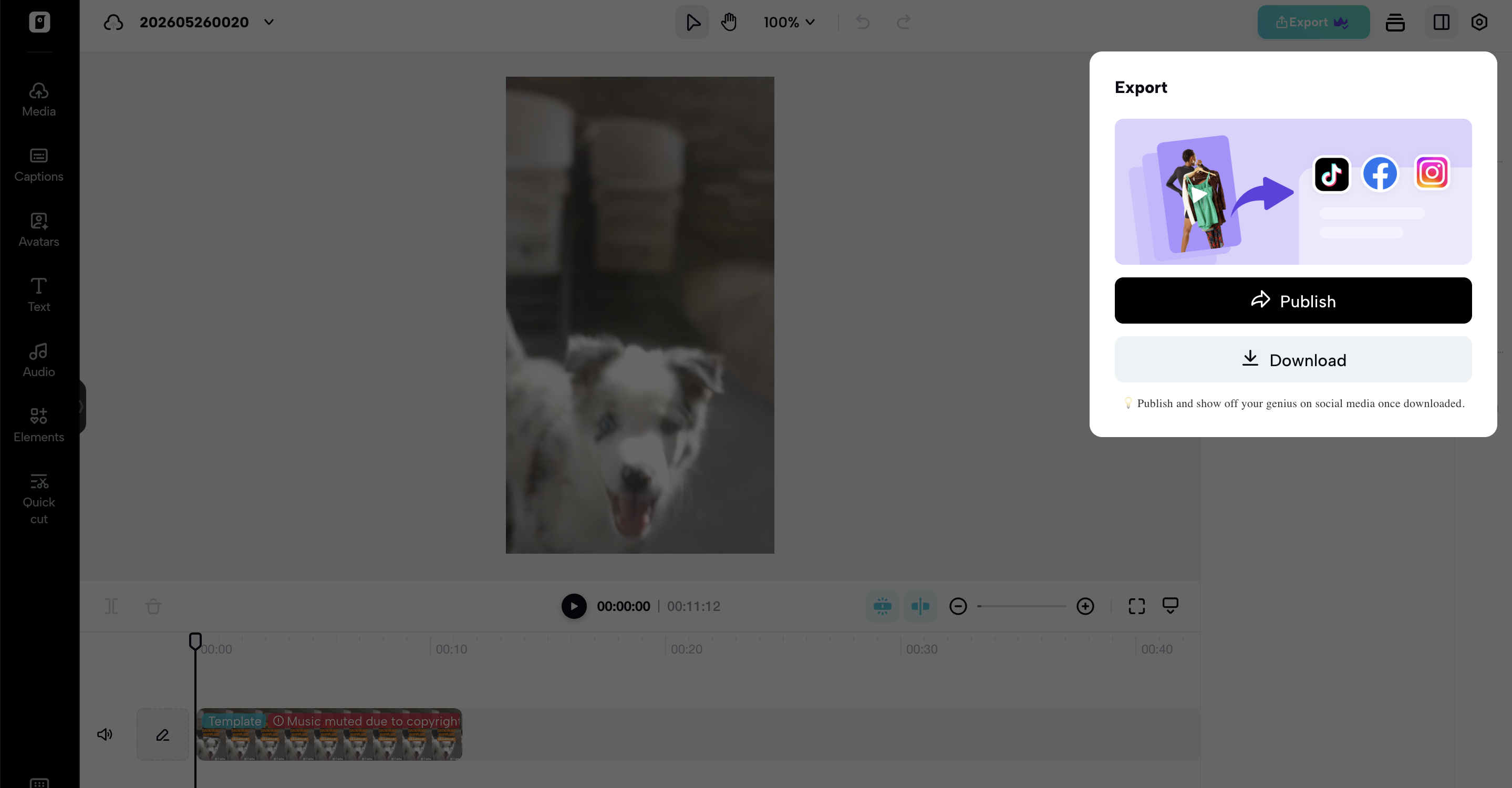Screen dimensions: 1512x788
Task: Open the Quick cut panel
Action: pos(39,499)
